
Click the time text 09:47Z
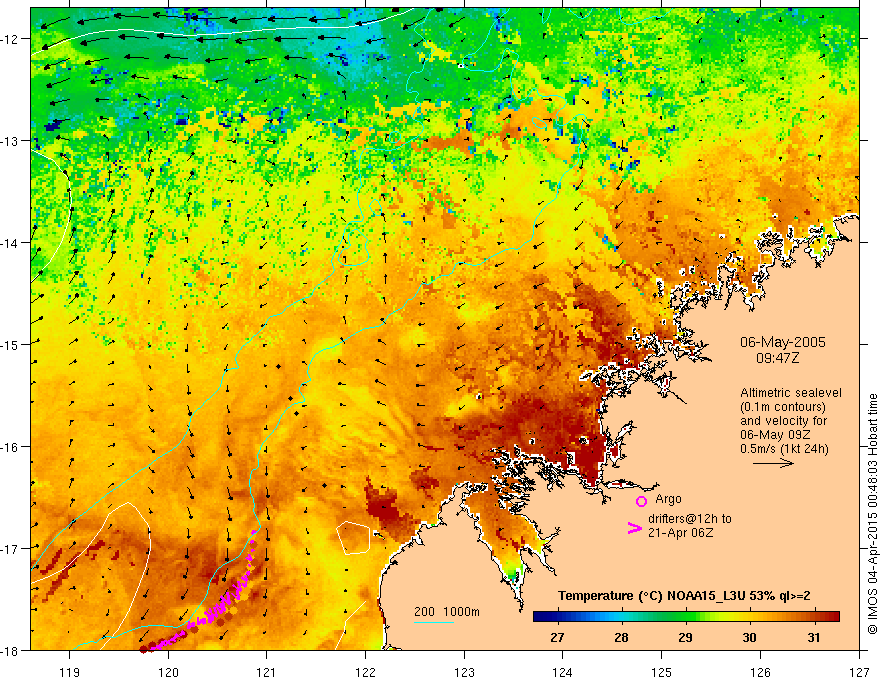(x=777, y=358)
